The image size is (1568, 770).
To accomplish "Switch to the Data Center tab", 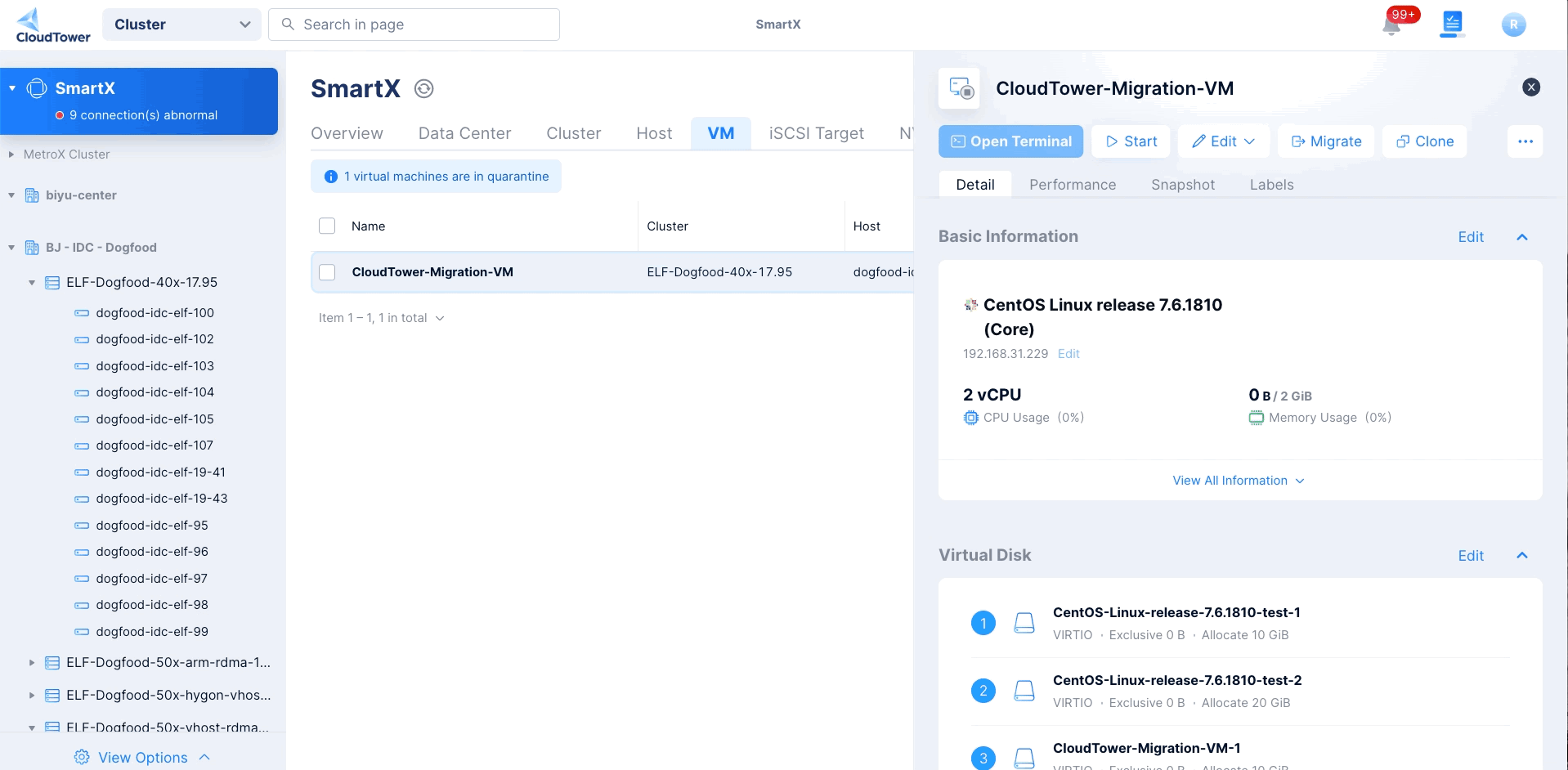I will tap(464, 133).
